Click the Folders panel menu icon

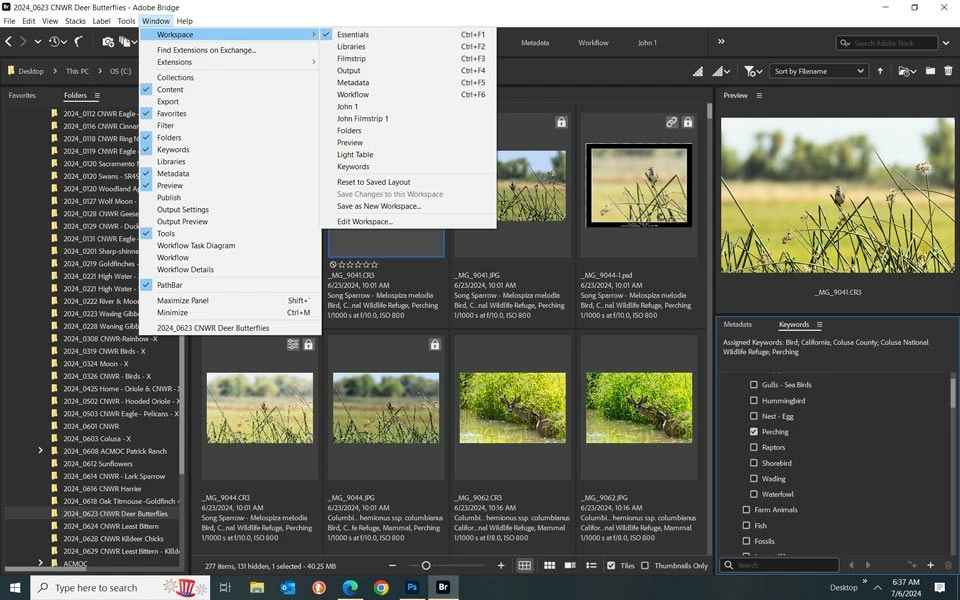point(97,96)
